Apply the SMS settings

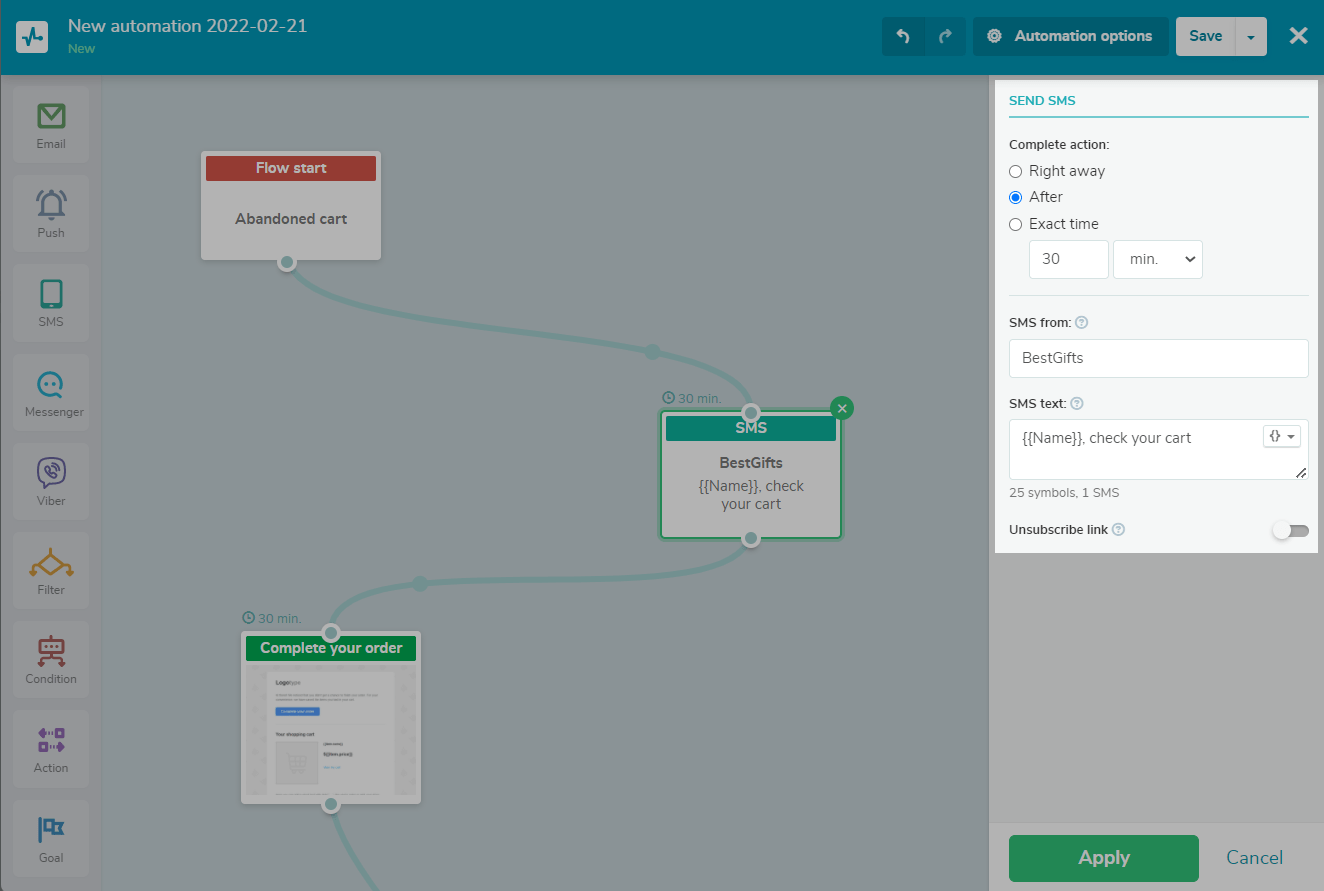click(x=1104, y=858)
